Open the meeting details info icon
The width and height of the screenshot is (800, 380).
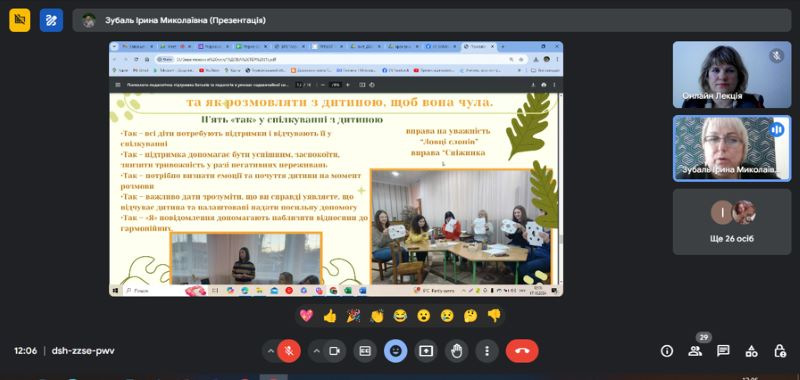[666, 351]
